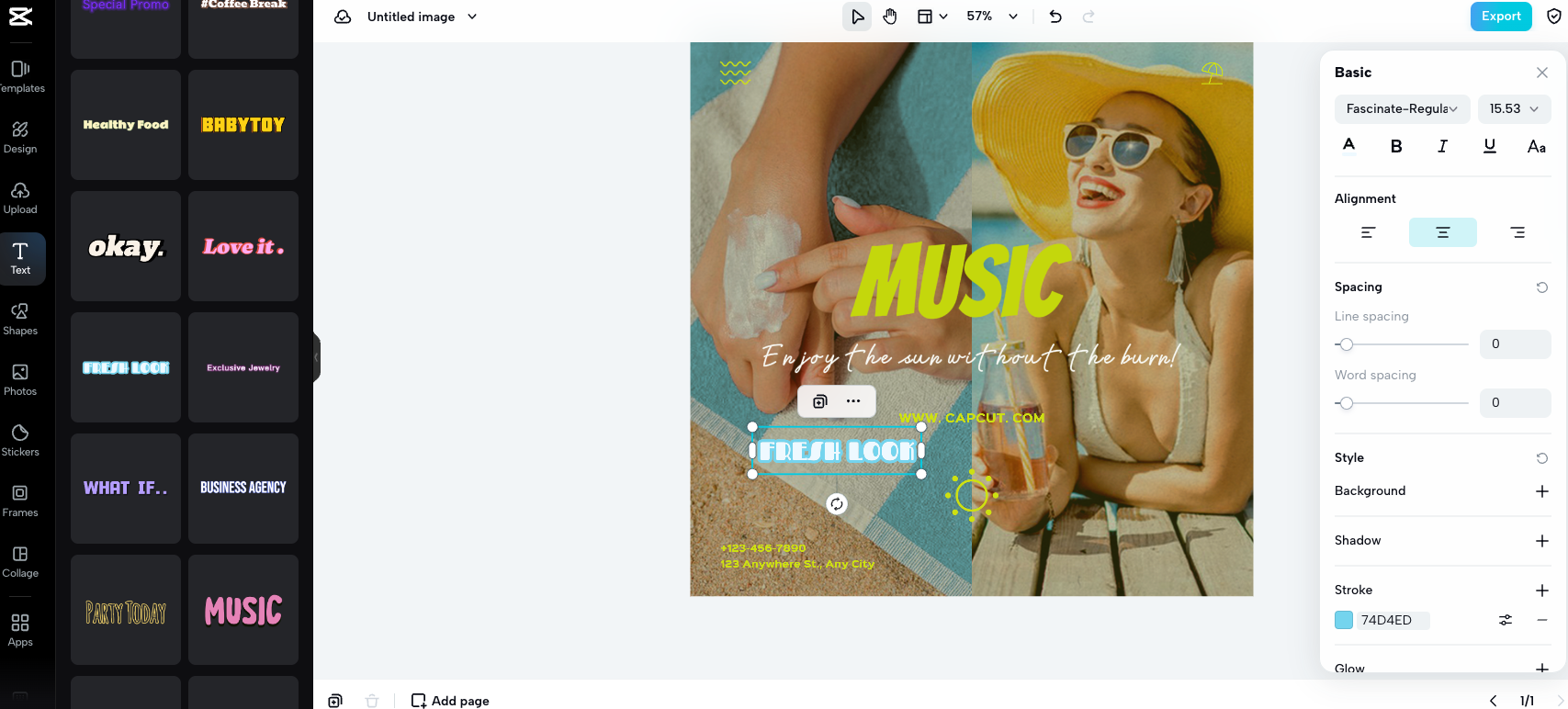
Task: Collapse the text presets side panel
Action: coord(316,356)
